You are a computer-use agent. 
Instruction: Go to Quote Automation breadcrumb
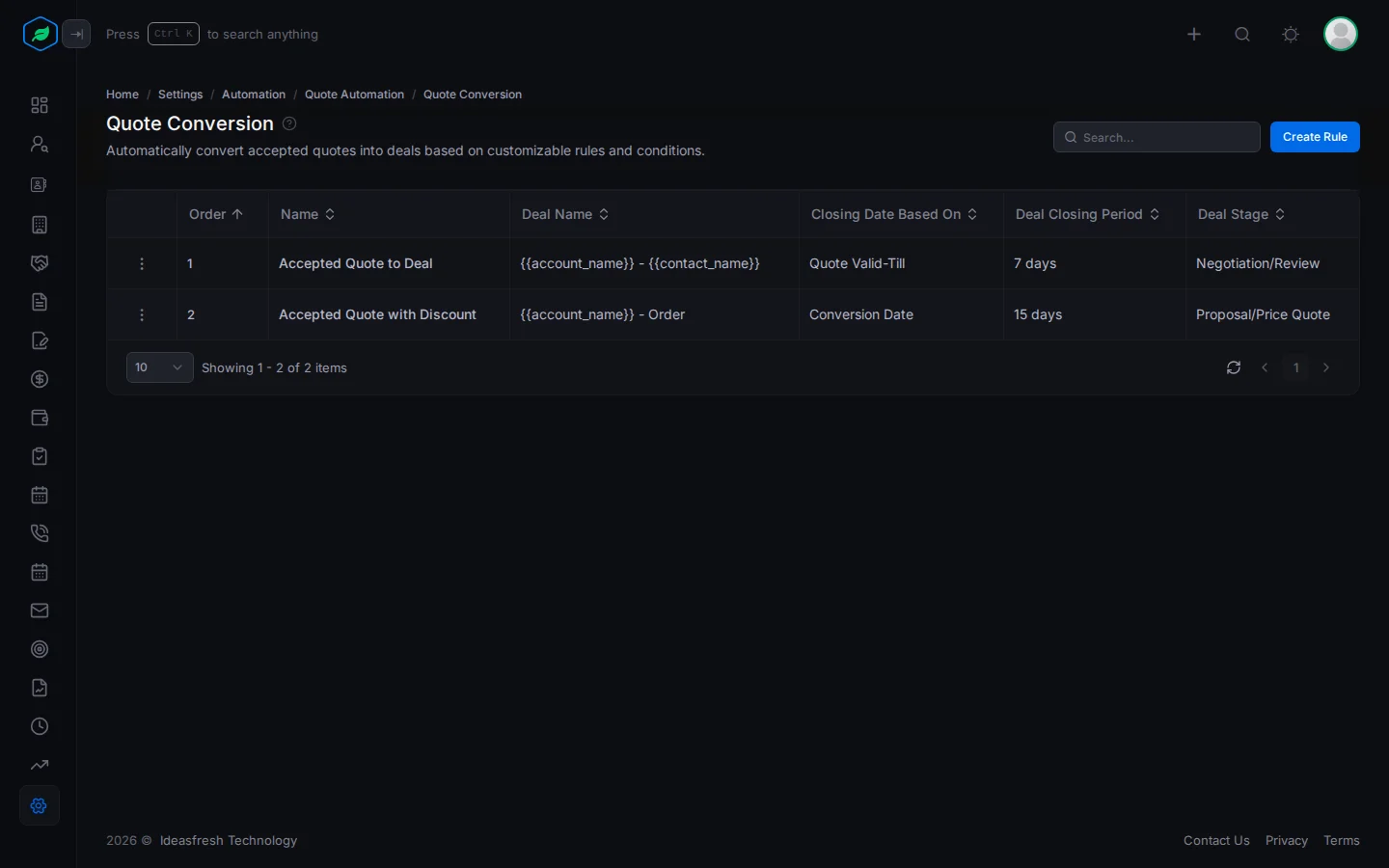[x=354, y=95]
